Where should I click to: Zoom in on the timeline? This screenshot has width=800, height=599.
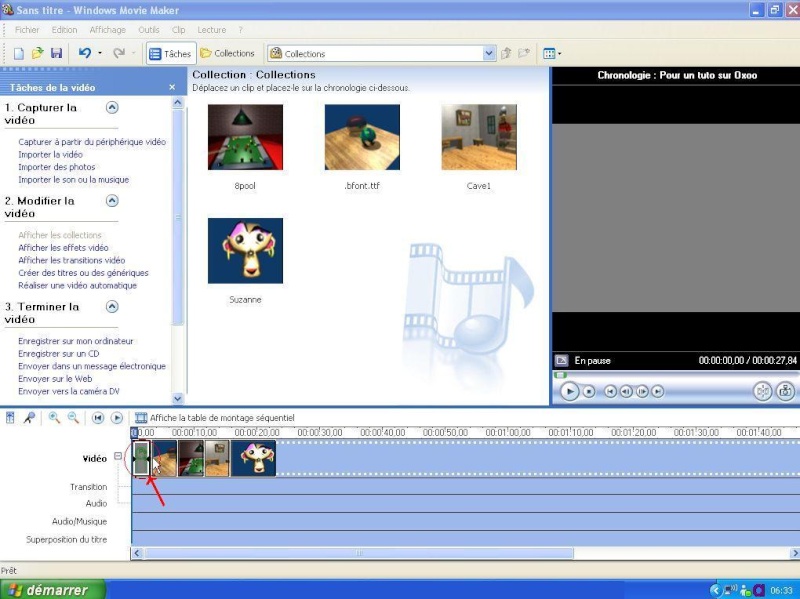[54, 418]
